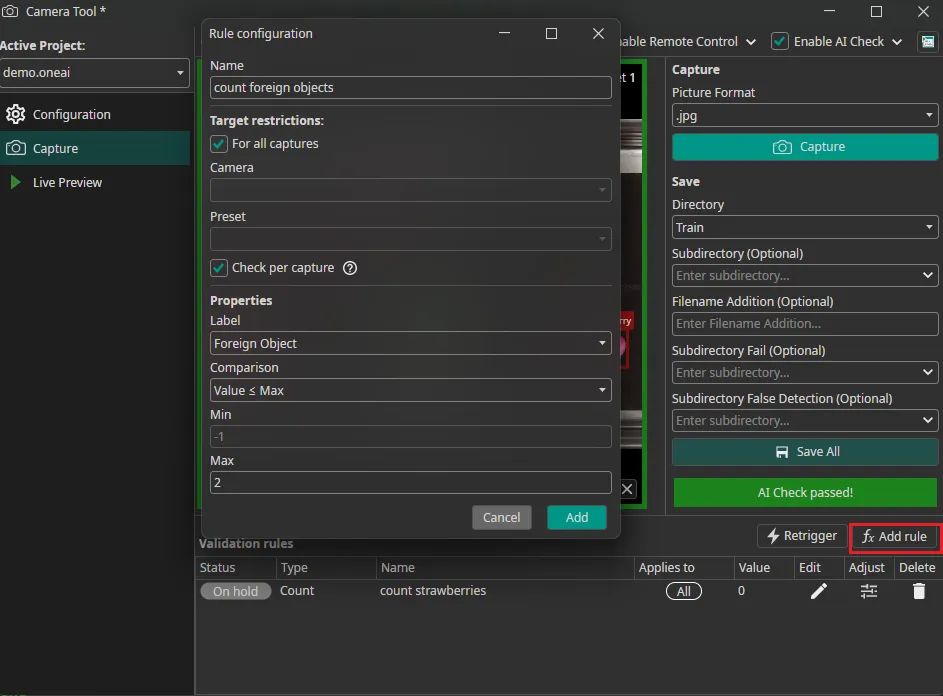
Task: Change the Comparison dropdown from Value ≤ Max
Action: point(410,390)
